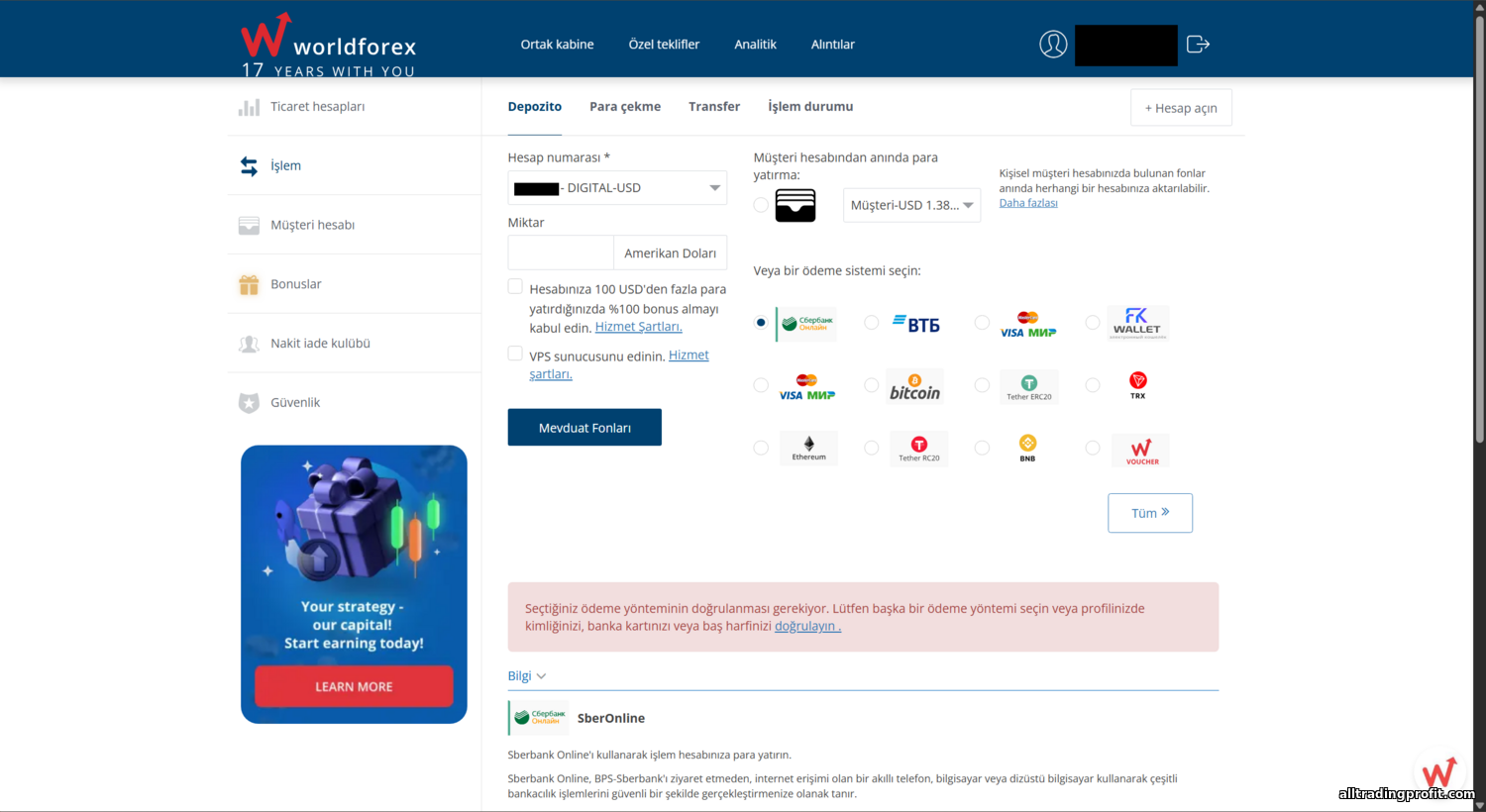The image size is (1486, 812).
Task: Click the logout icon in header
Action: 1198,45
